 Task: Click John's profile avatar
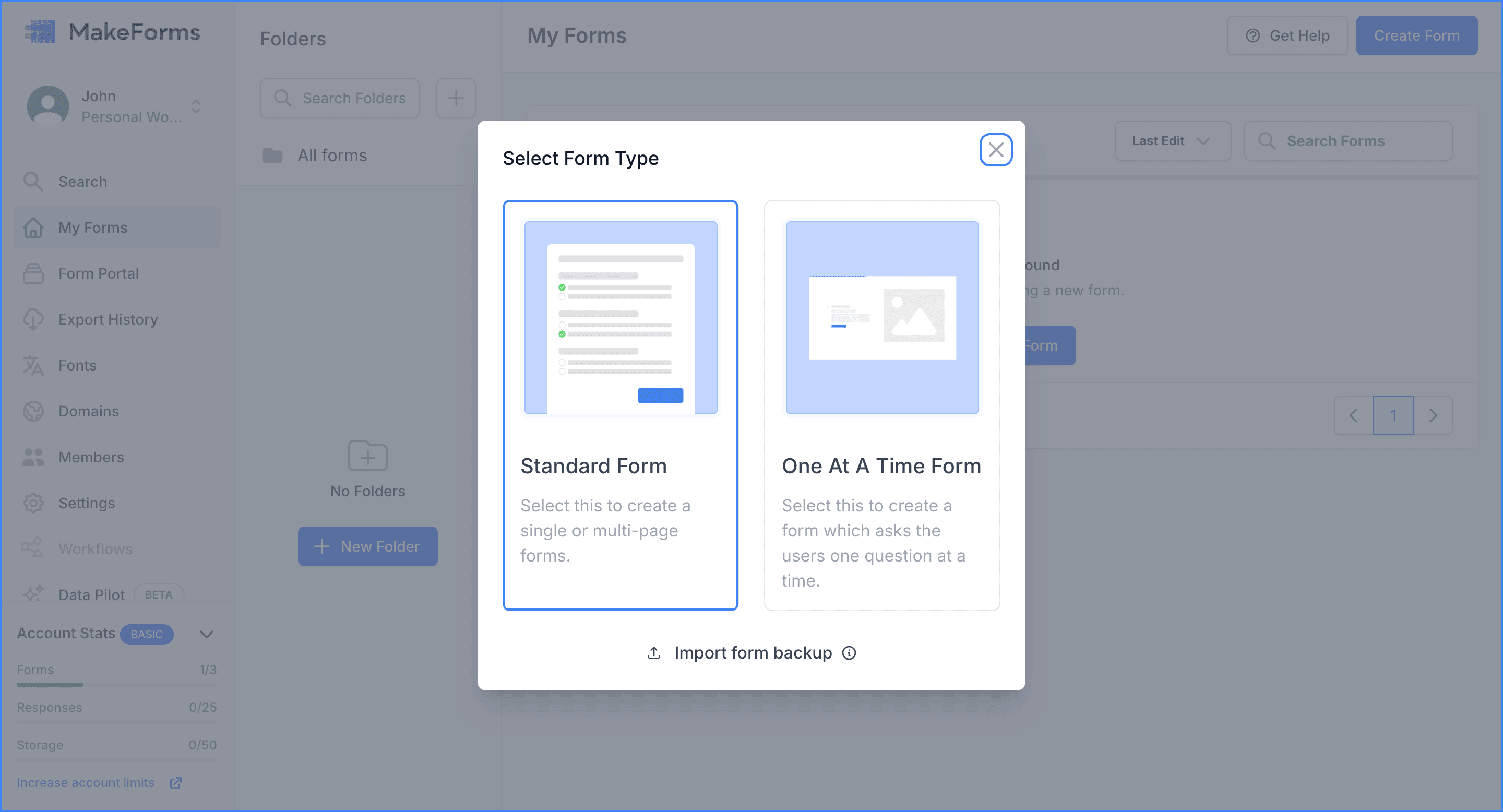point(48,106)
